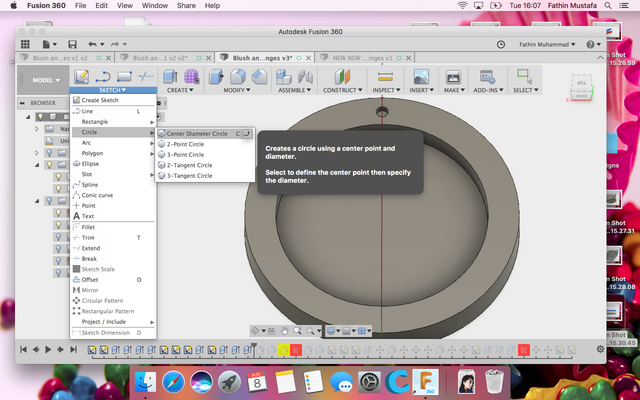This screenshot has width=640, height=400.
Task: Click the Measure inspect icon
Action: tap(385, 76)
